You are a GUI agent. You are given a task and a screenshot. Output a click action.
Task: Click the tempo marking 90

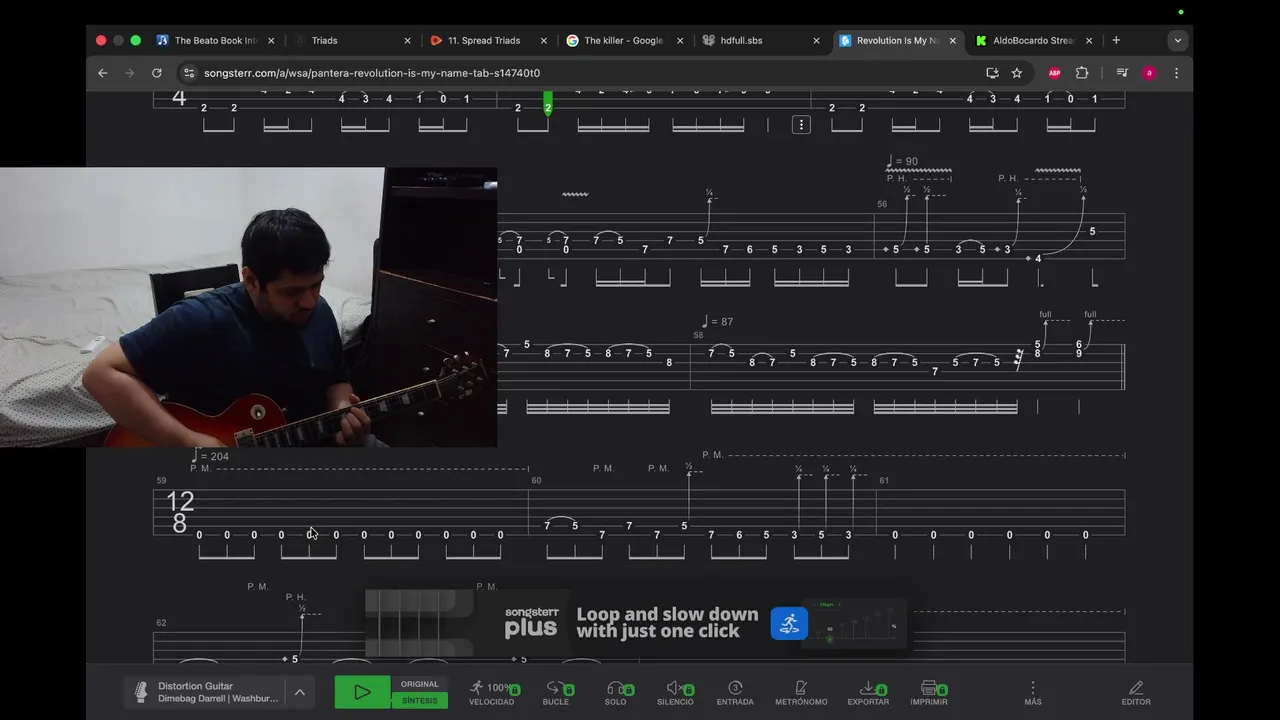902,161
